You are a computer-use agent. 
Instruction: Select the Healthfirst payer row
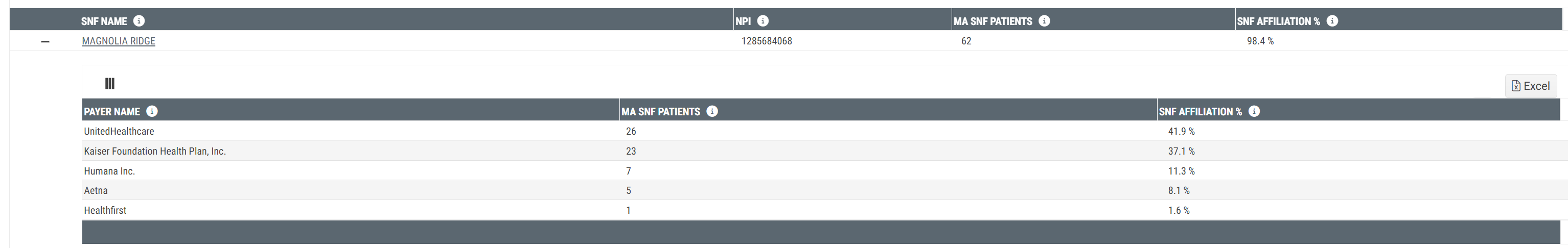(x=820, y=210)
